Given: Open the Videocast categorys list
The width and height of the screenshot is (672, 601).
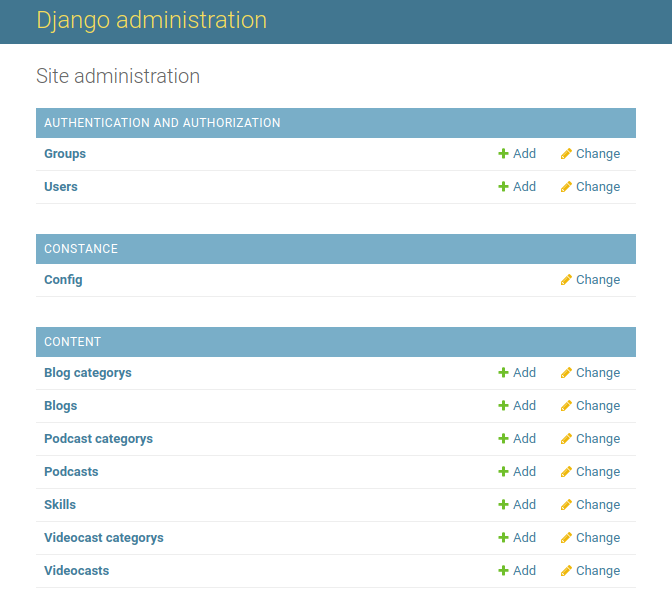Looking at the screenshot, I should point(104,538).
